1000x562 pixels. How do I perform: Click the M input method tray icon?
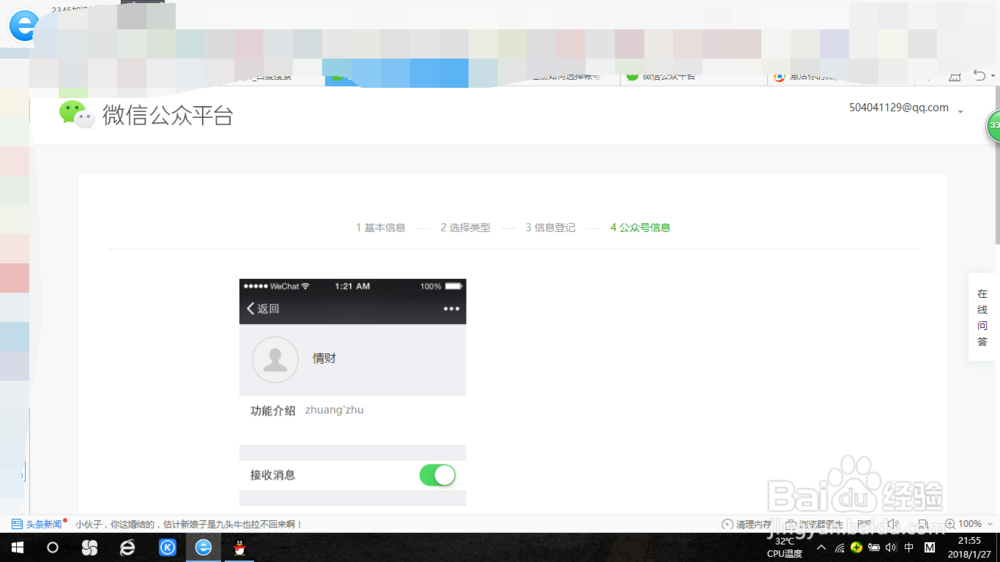[930, 547]
